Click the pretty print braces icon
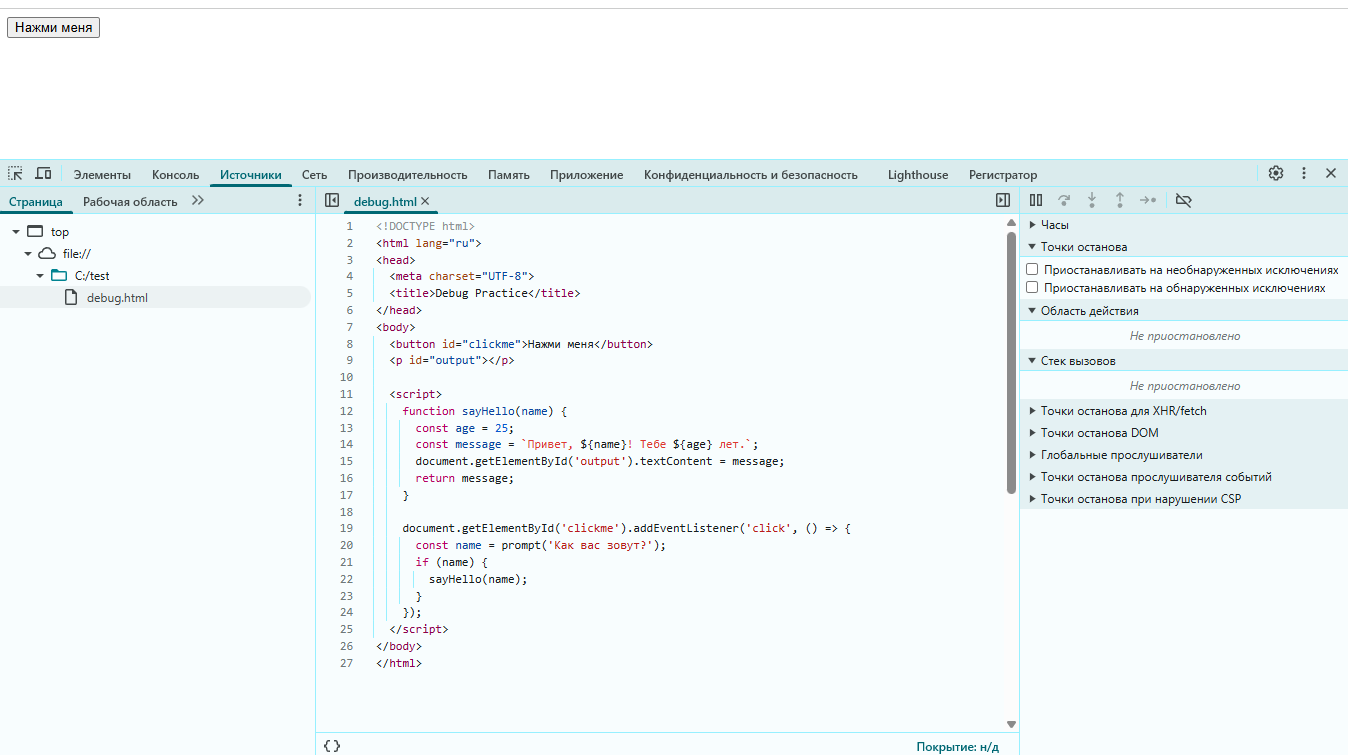1348x755 pixels. pos(332,746)
